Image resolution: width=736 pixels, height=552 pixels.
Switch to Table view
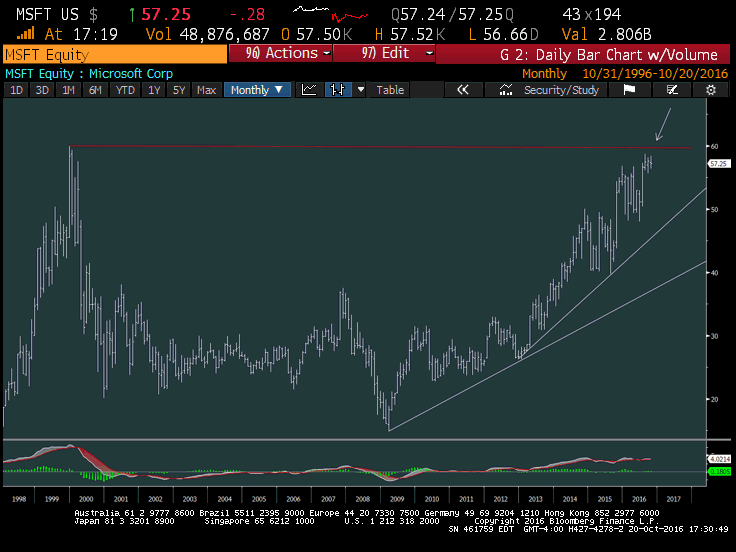point(390,90)
